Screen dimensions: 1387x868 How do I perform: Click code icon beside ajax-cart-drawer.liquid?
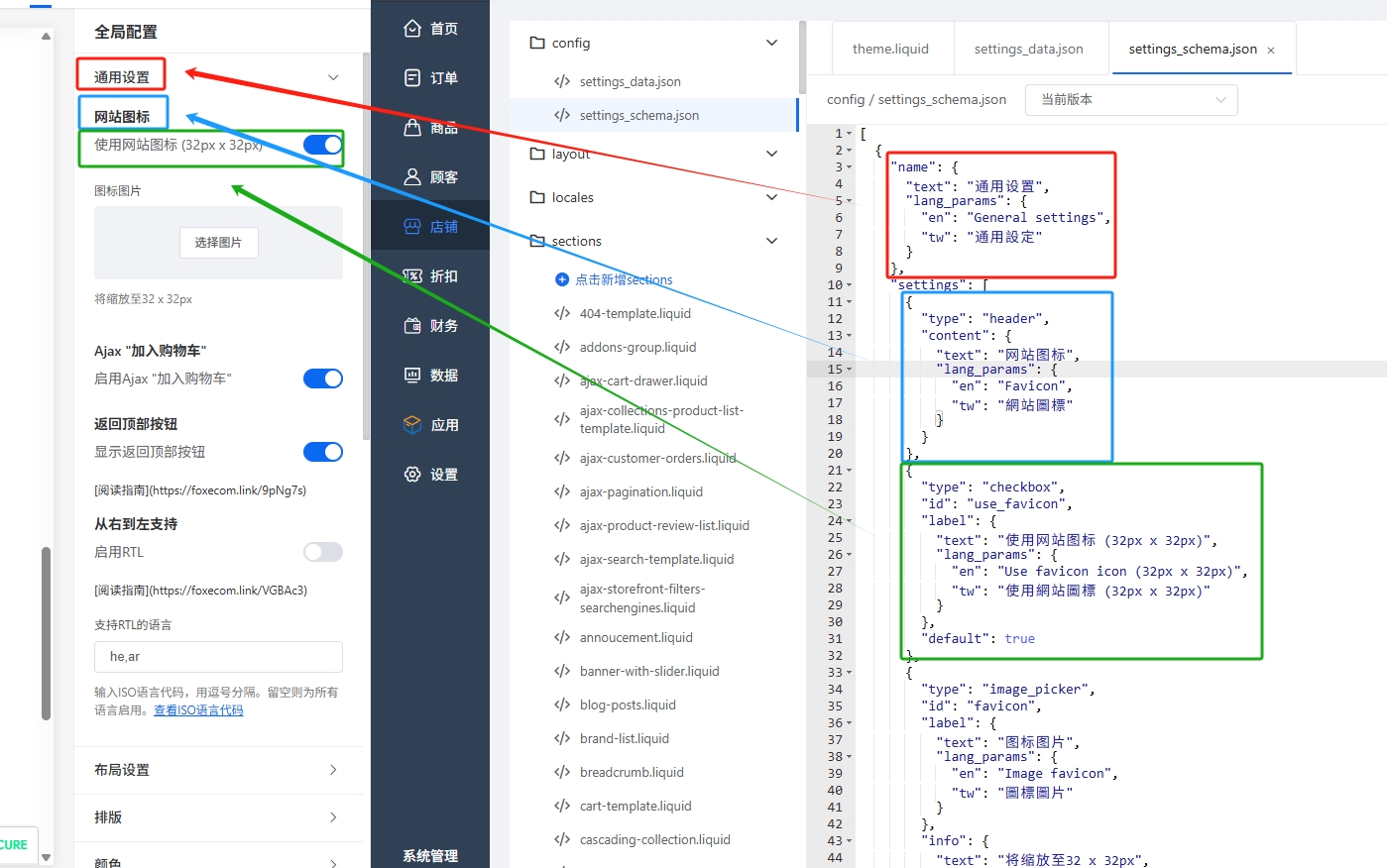pyautogui.click(x=562, y=380)
